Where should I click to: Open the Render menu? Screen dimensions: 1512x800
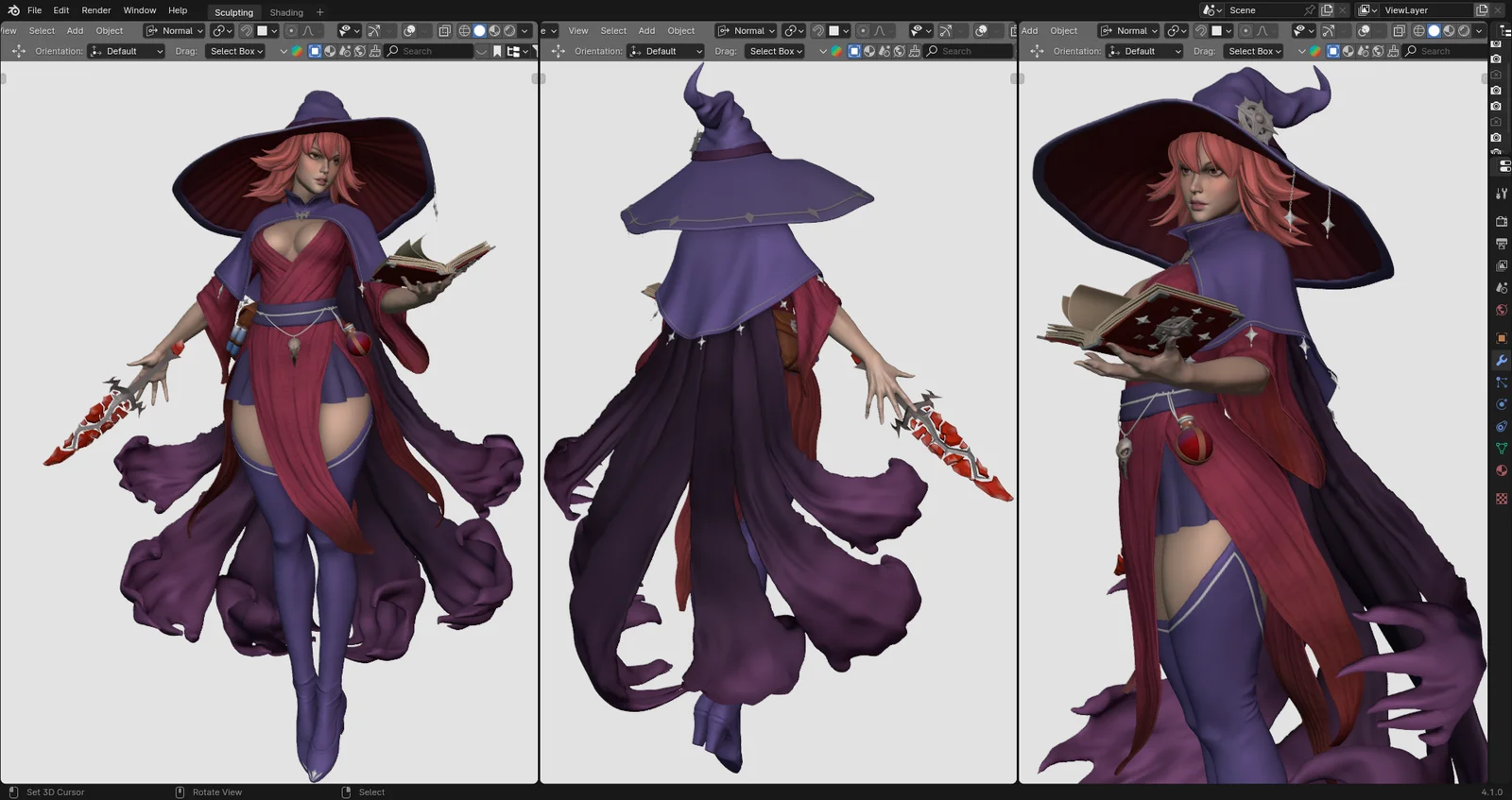click(96, 10)
